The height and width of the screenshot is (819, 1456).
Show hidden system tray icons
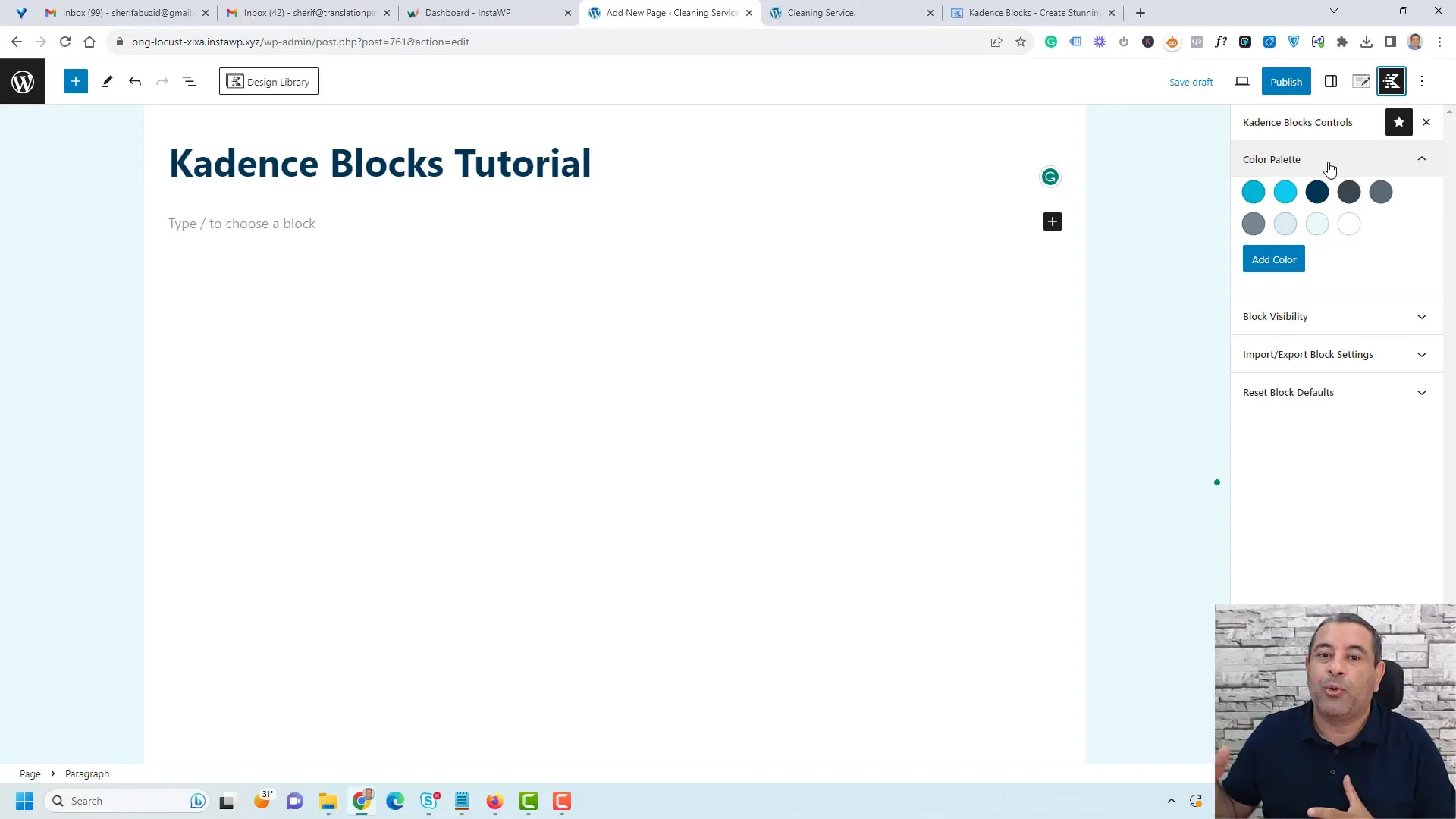pos(1172,801)
